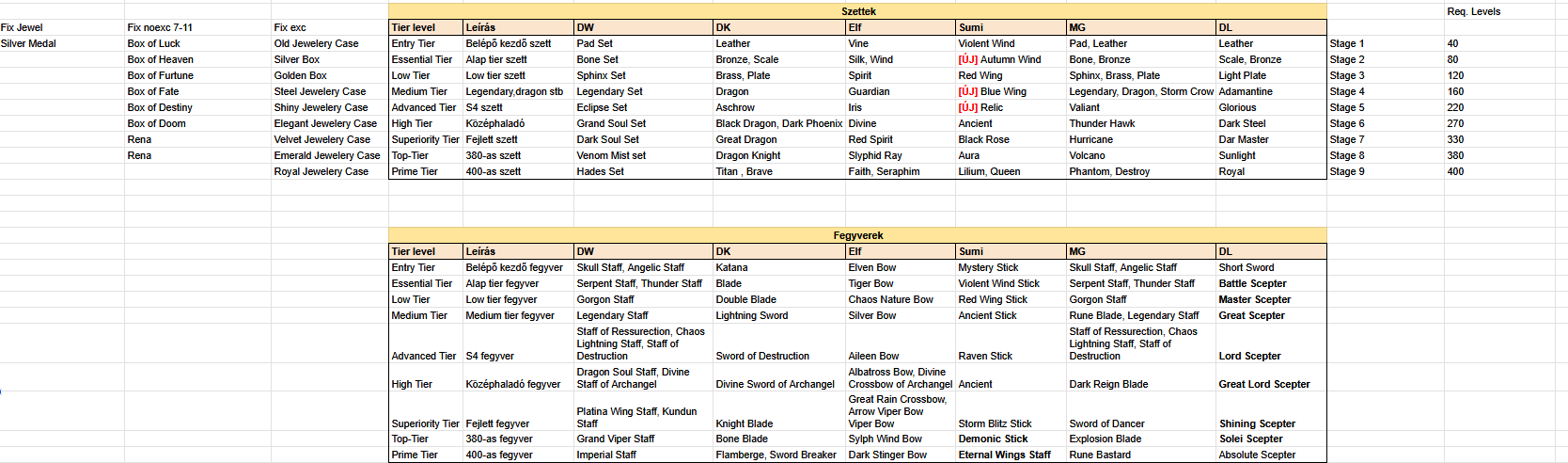Click the Black Dragon, Dark Phoenix cell
The width and height of the screenshot is (1568, 463).
(x=778, y=123)
